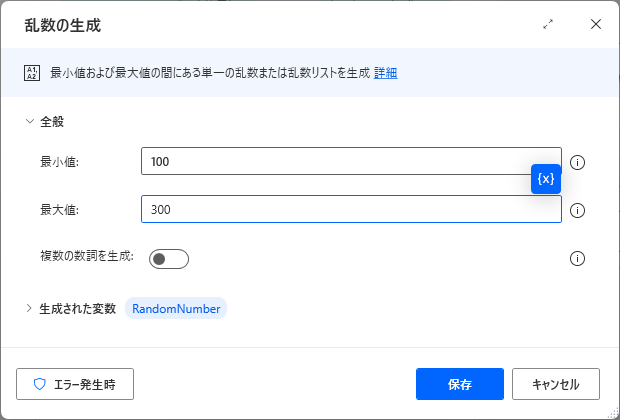Enable the 複数の数詞を生成 toggle
The height and width of the screenshot is (420, 620).
pos(168,259)
